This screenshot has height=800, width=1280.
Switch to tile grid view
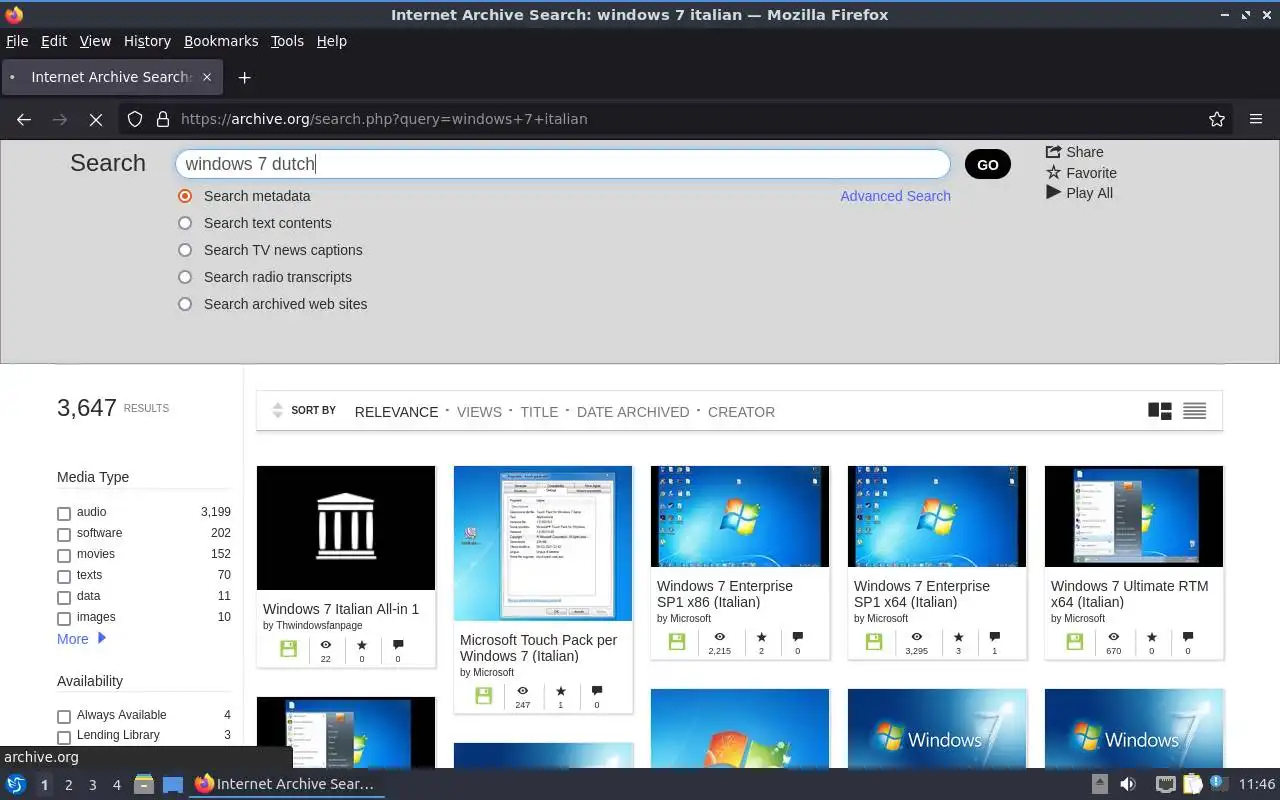[1160, 411]
